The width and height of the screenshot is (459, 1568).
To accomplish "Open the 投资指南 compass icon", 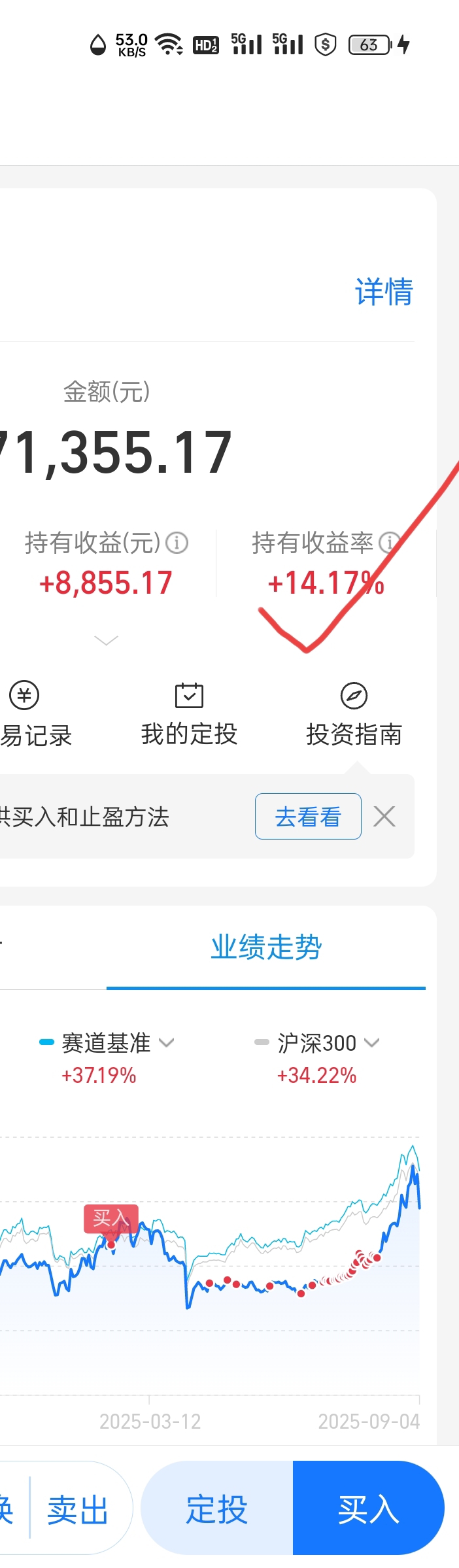I will [x=354, y=696].
